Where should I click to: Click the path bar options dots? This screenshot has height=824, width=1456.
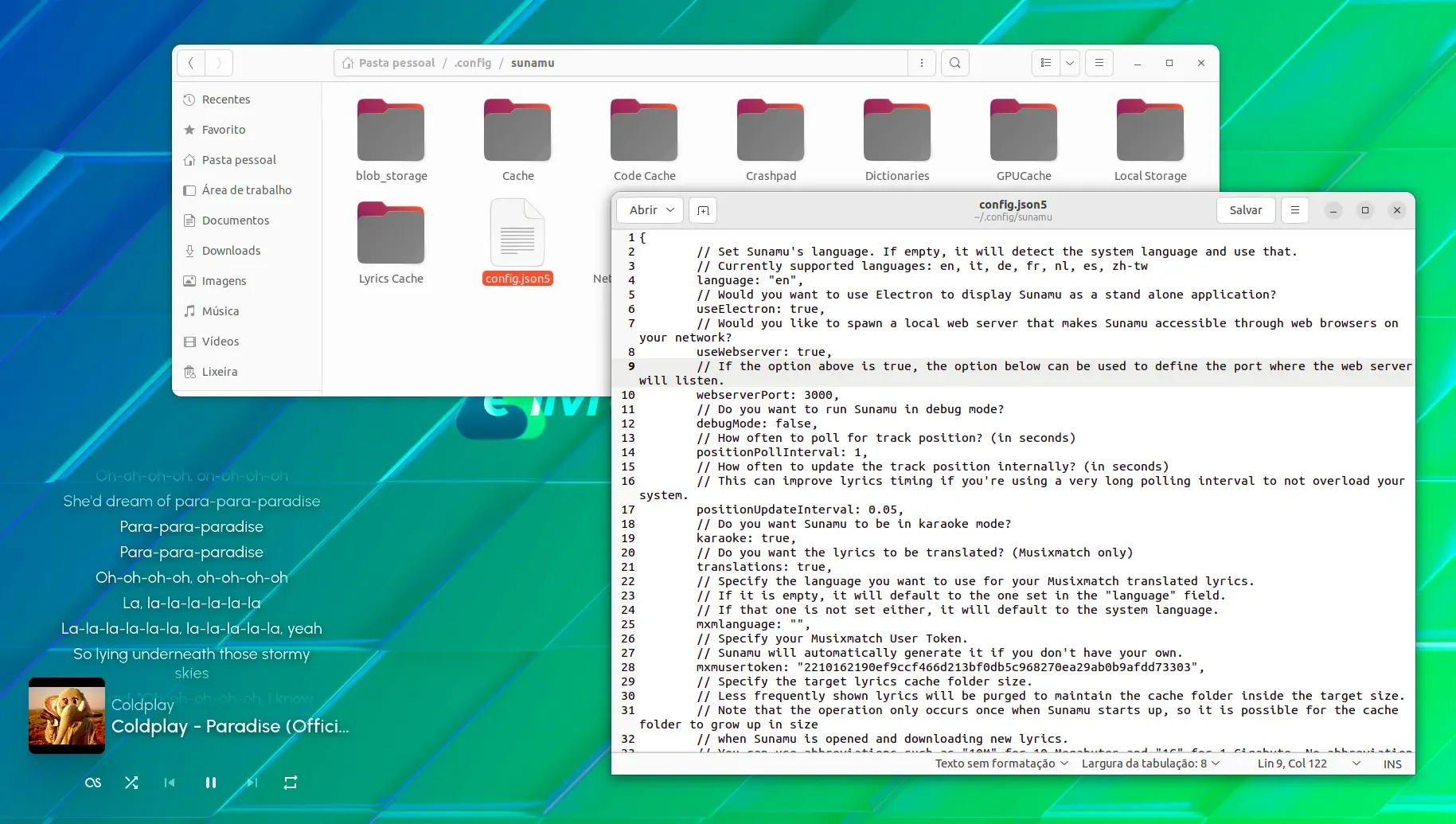[922, 63]
